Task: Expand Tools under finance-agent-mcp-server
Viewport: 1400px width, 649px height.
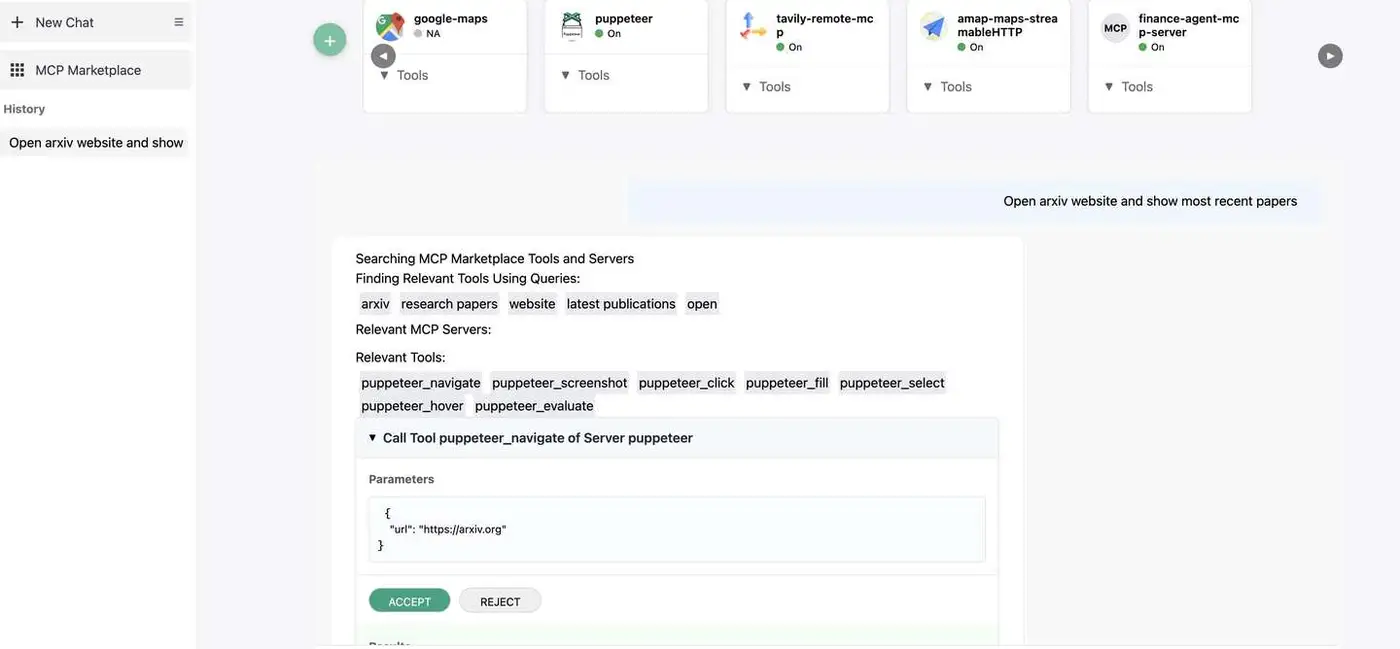Action: [x=1128, y=87]
